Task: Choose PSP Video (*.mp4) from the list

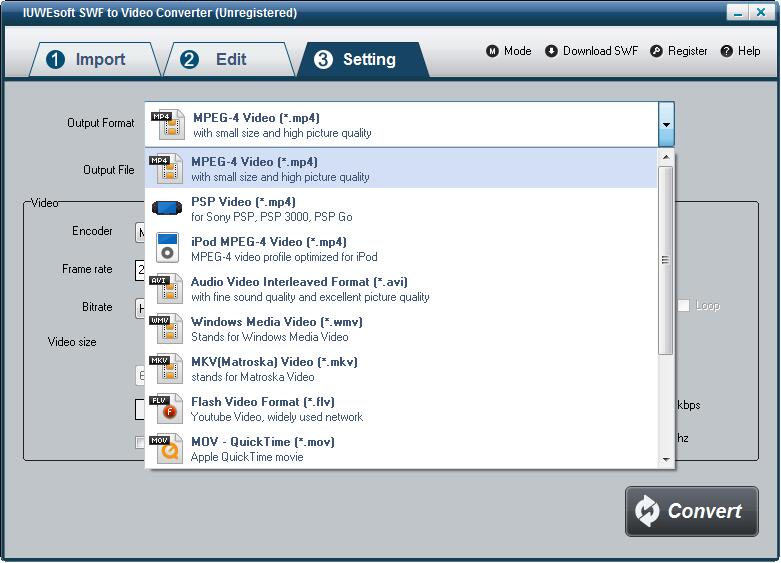Action: click(x=401, y=209)
